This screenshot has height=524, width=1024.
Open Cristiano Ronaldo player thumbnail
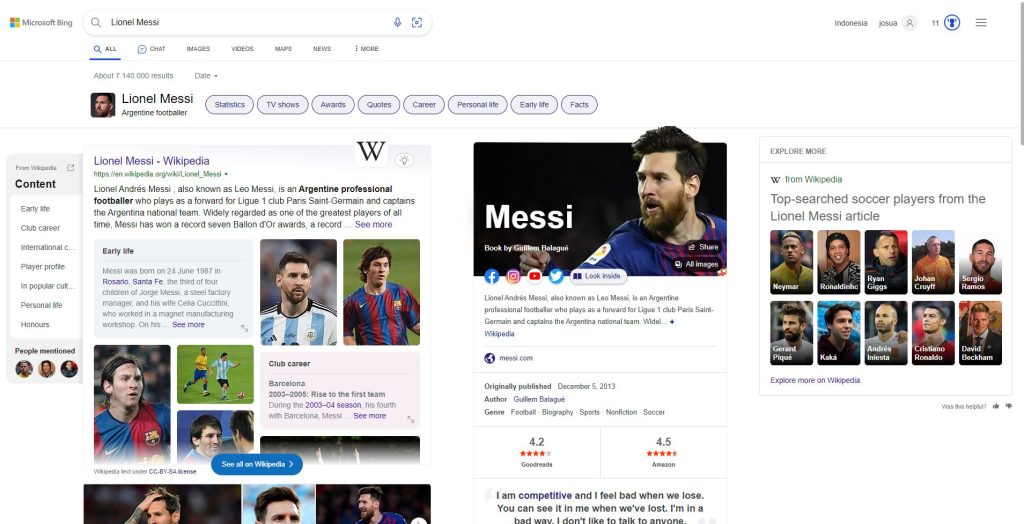933,333
